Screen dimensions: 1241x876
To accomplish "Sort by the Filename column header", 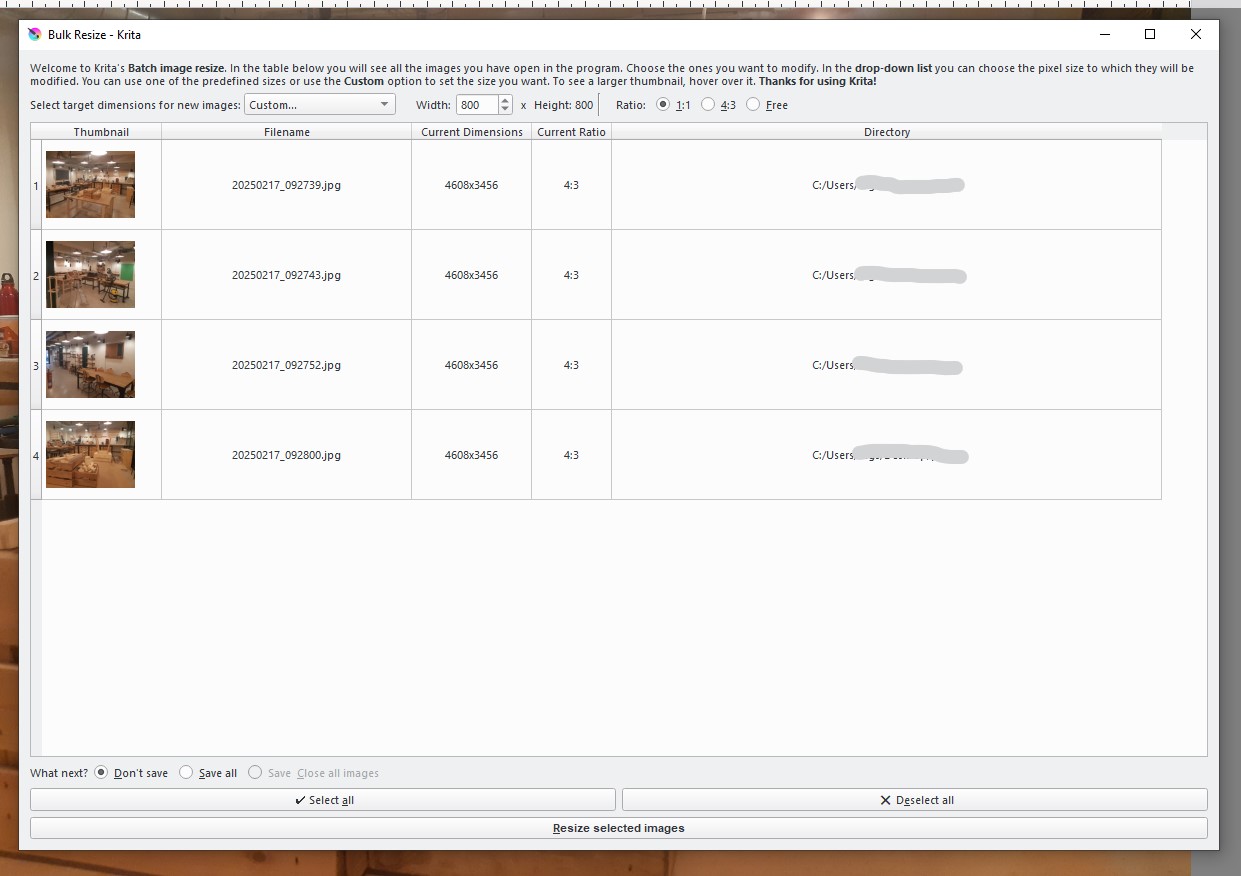I will tap(287, 131).
